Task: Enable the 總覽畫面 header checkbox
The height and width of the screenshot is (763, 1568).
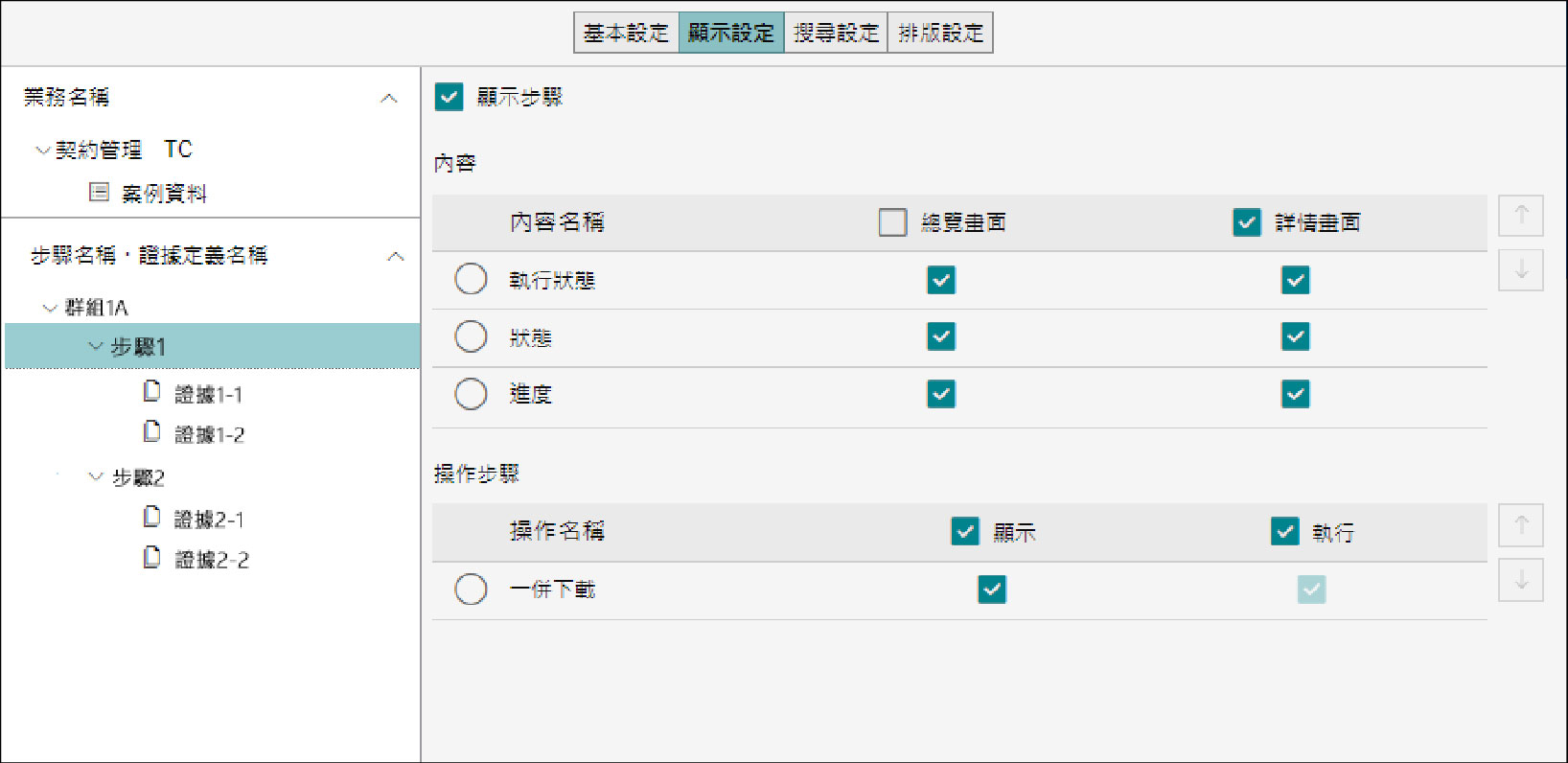Action: 892,222
